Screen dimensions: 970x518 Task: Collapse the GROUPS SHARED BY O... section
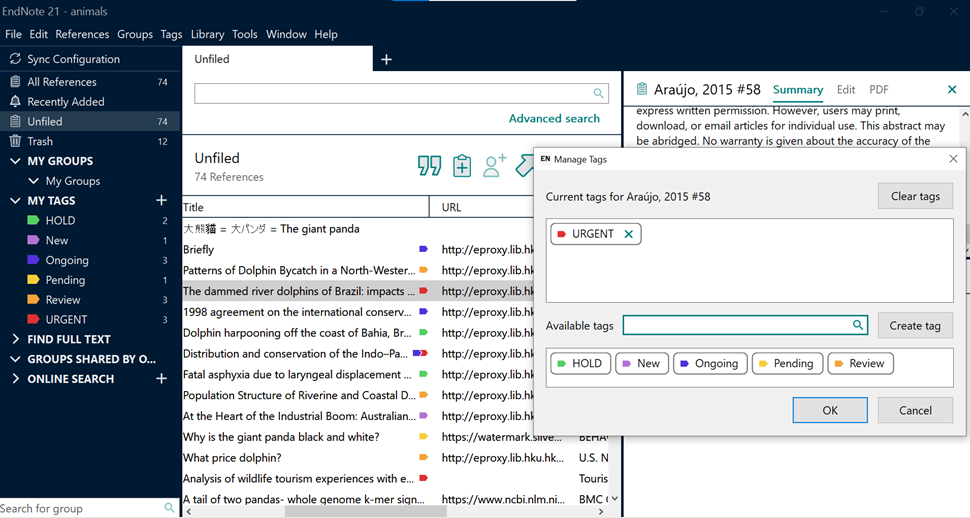pyautogui.click(x=15, y=359)
